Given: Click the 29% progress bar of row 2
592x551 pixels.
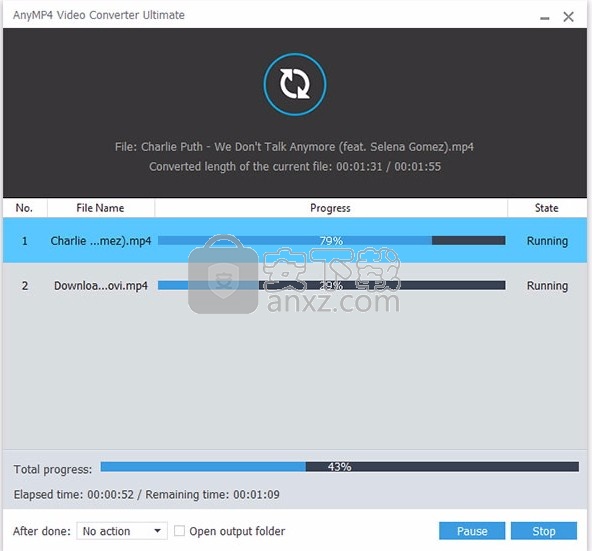Looking at the screenshot, I should coord(331,286).
